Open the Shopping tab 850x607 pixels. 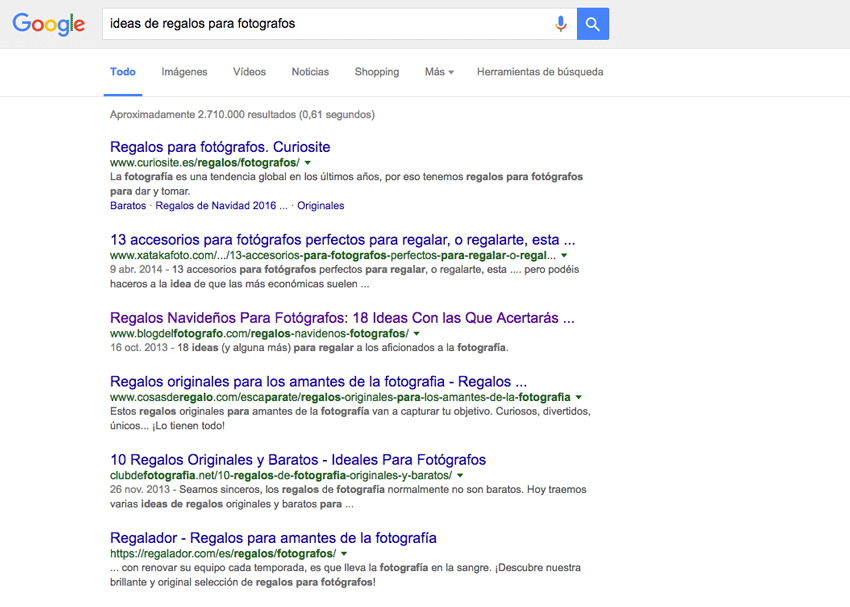tap(377, 72)
